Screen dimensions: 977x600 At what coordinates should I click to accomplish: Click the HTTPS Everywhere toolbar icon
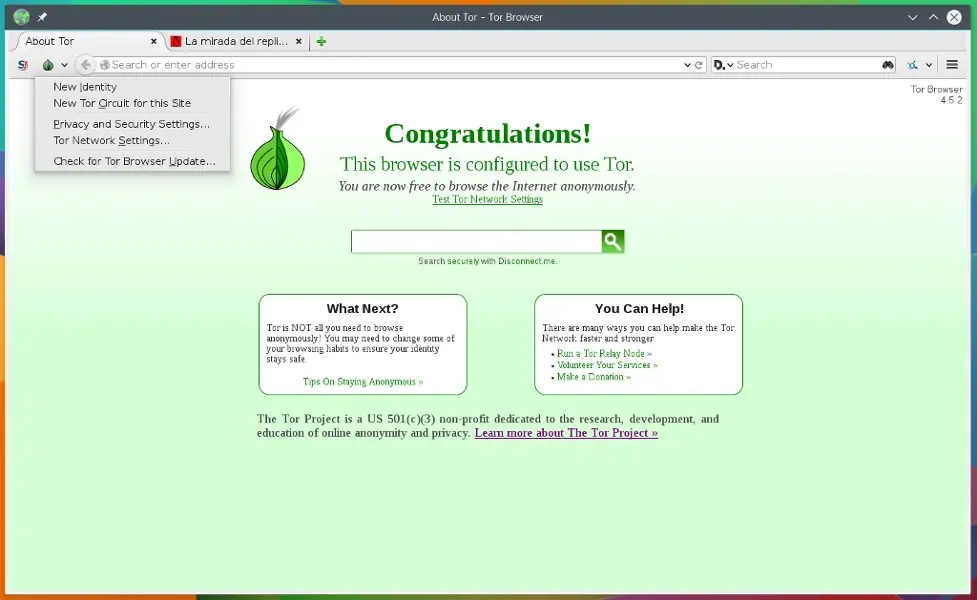pos(913,65)
